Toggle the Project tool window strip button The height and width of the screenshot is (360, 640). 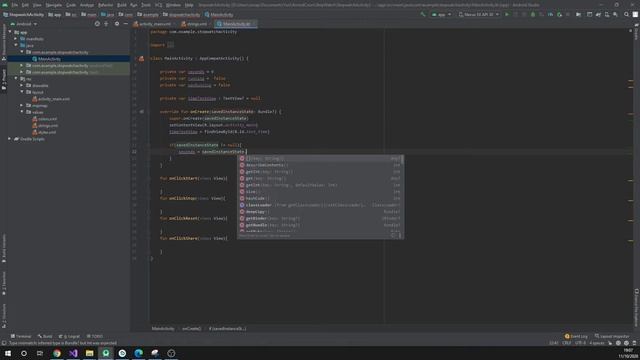[4, 80]
